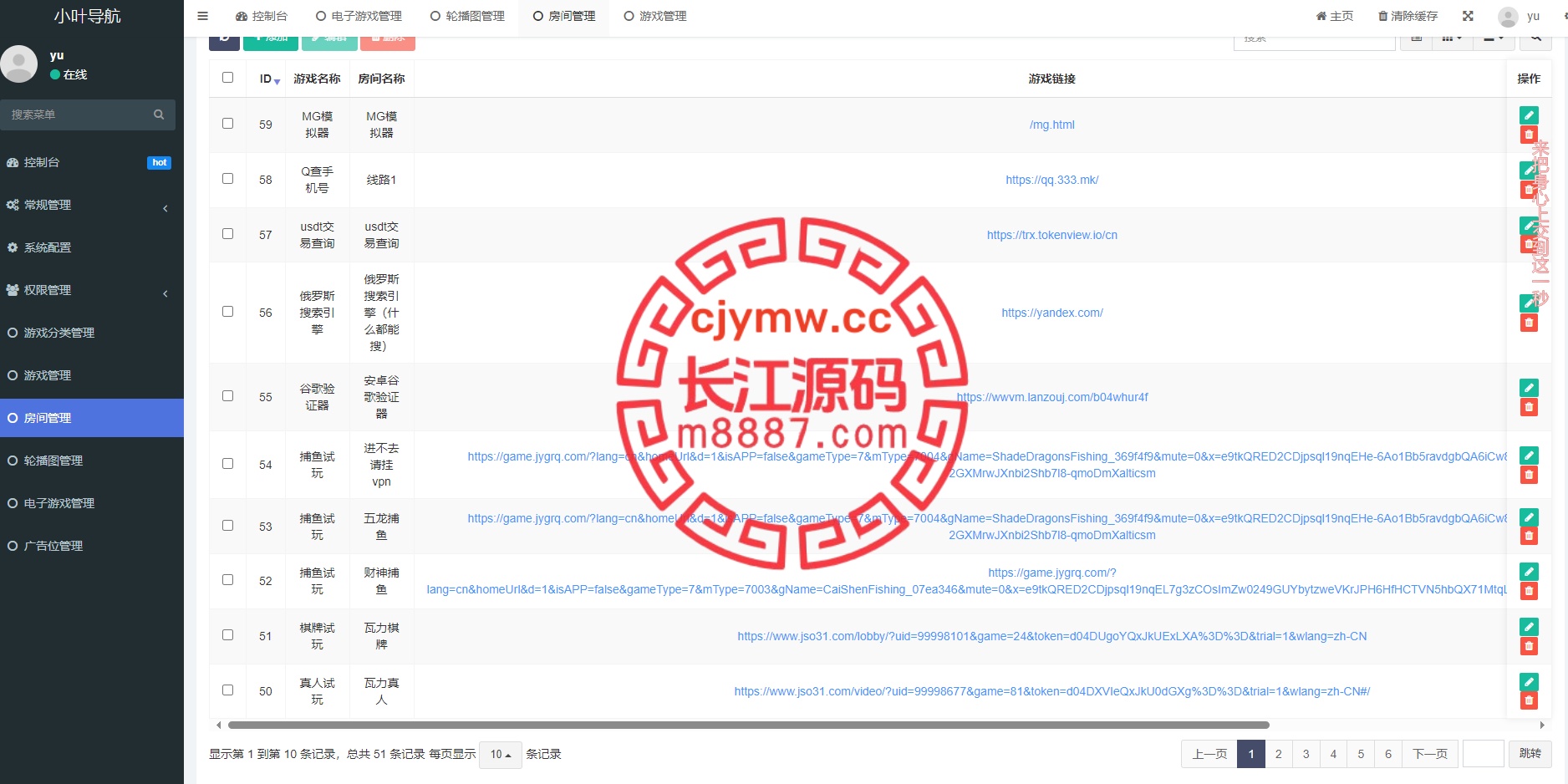Delete row 56 俄罗斯搜索引擎
Viewport: 1568px width, 784px height.
point(1529,323)
